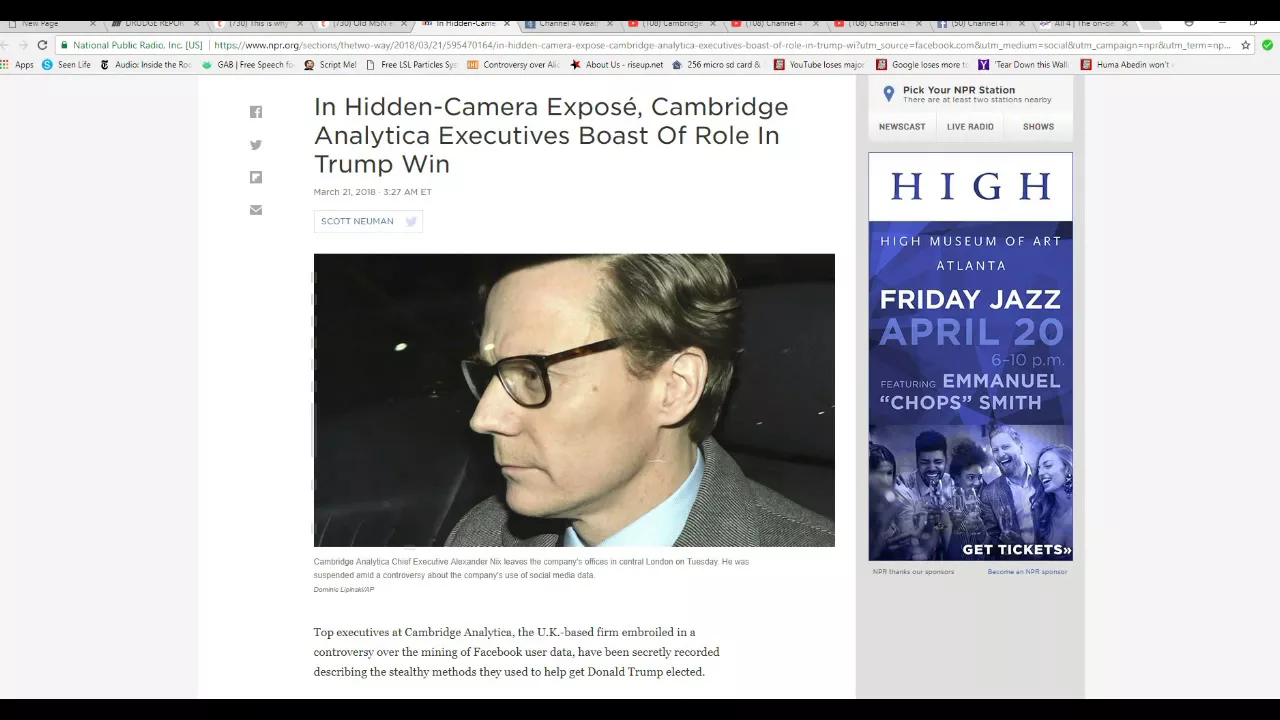The height and width of the screenshot is (720, 1280).
Task: Click the 'NPR thanks our sponsors' text
Action: [913, 572]
